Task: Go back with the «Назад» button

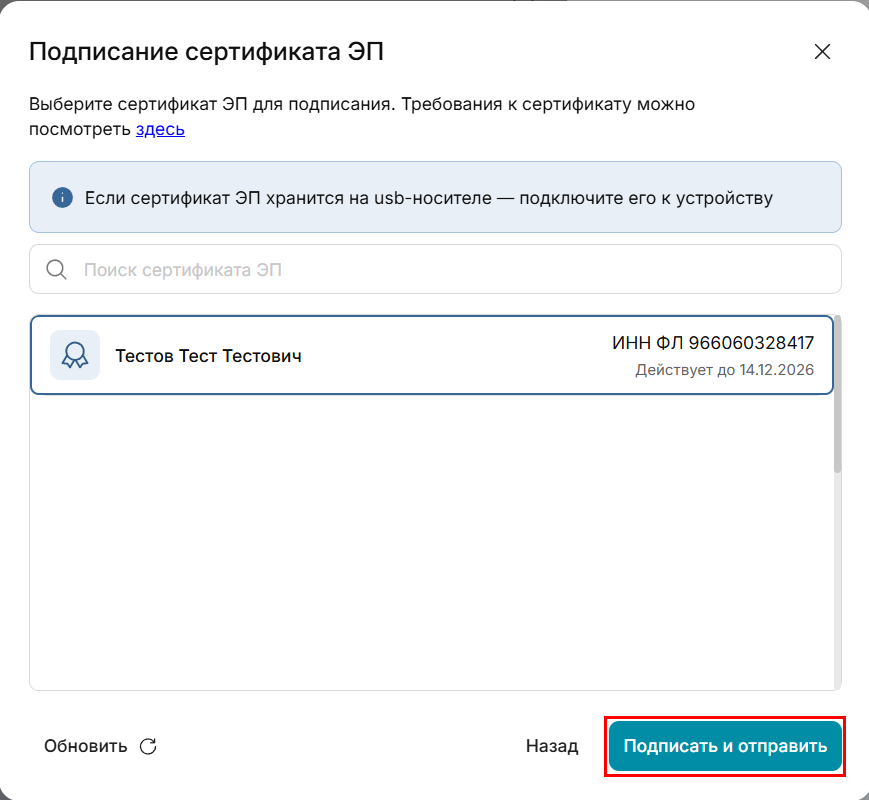Action: click(x=552, y=746)
